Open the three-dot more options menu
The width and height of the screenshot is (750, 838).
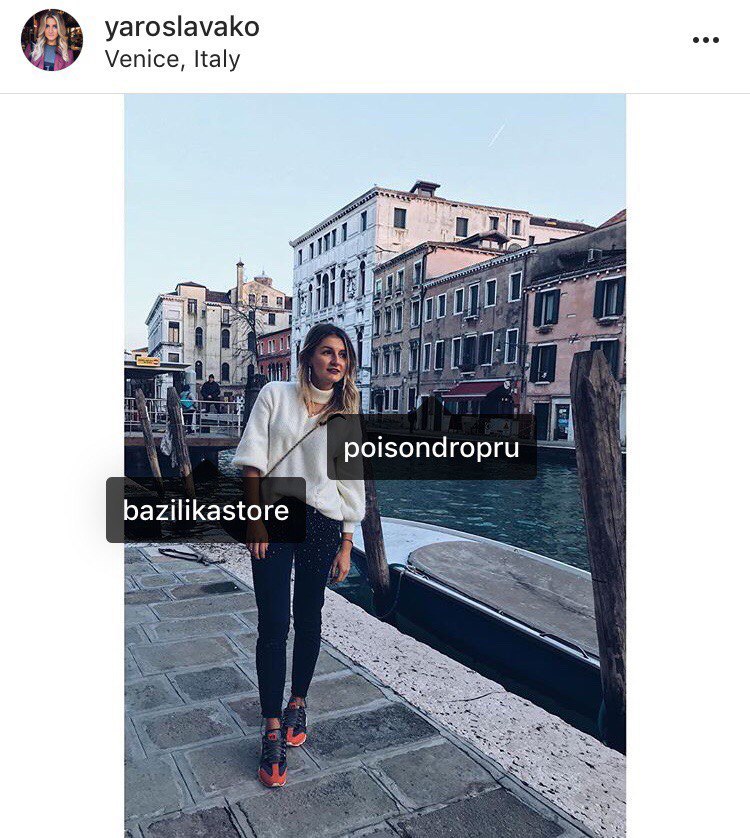click(x=706, y=40)
